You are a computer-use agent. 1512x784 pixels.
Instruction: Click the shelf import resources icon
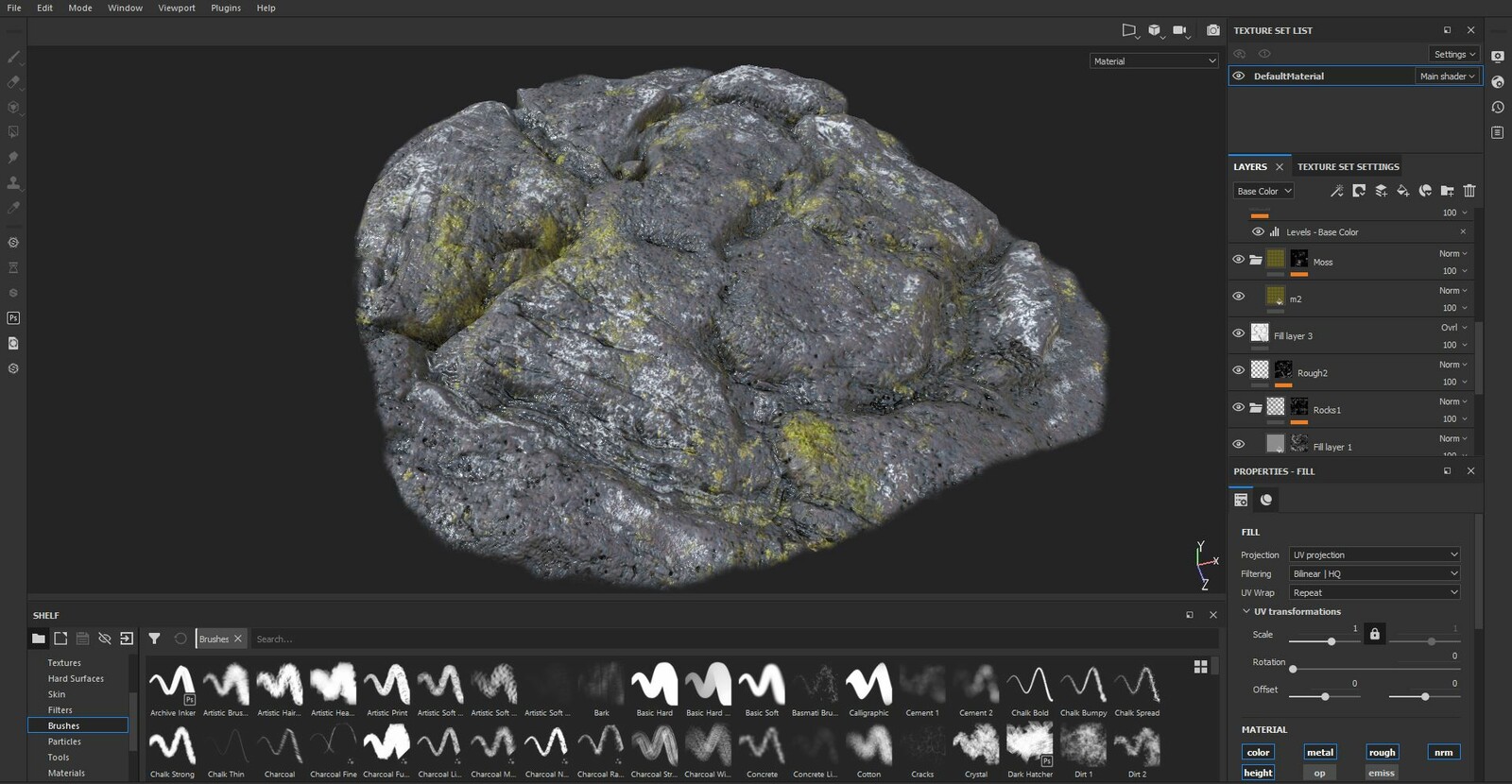127,639
